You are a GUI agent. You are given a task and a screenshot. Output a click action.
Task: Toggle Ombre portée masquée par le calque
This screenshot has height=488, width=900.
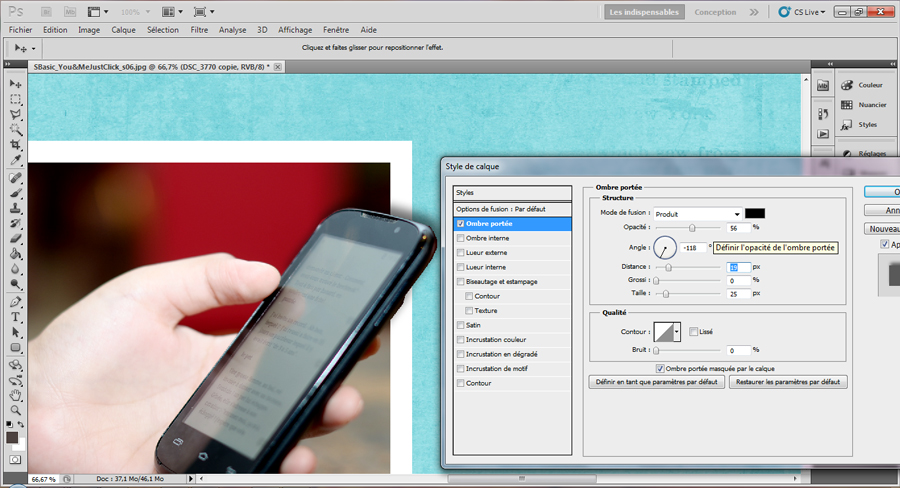(x=660, y=369)
